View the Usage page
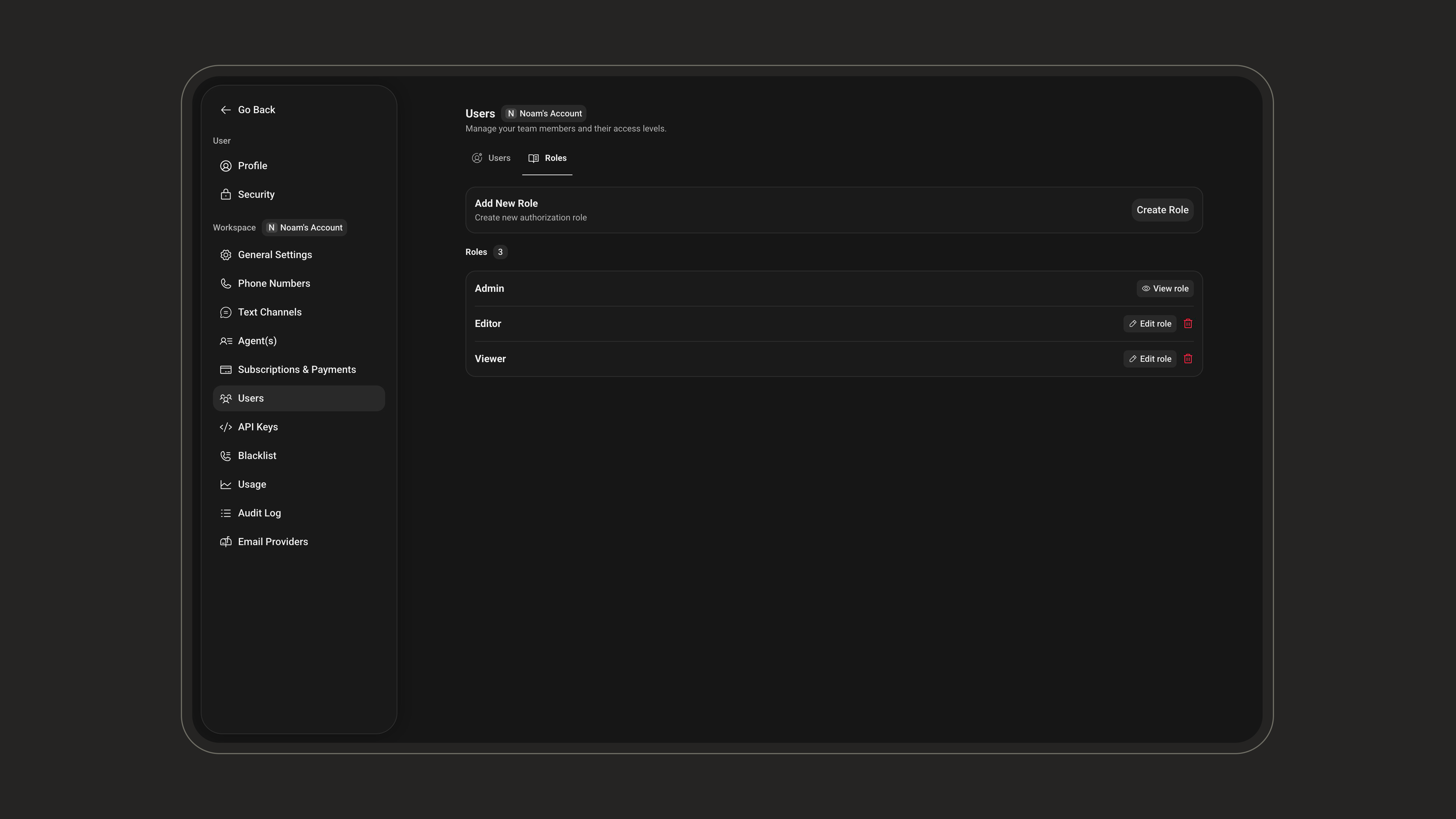This screenshot has width=1456, height=819. (x=298, y=484)
